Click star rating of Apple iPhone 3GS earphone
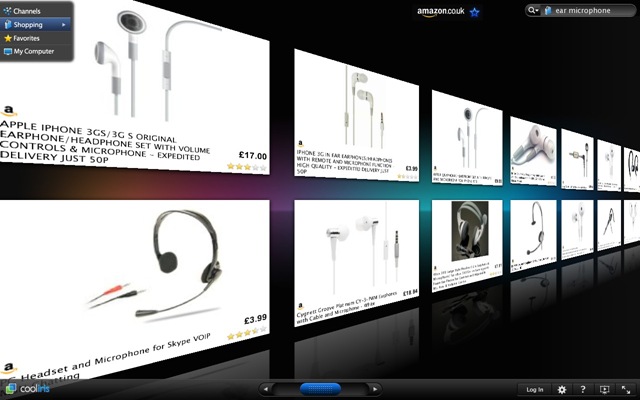 (x=247, y=167)
